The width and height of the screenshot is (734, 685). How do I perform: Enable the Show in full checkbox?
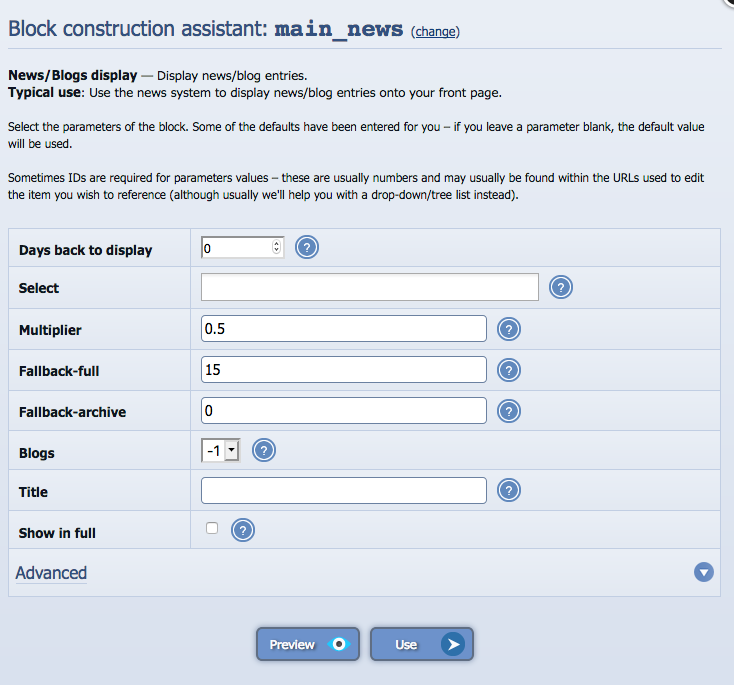coord(211,529)
